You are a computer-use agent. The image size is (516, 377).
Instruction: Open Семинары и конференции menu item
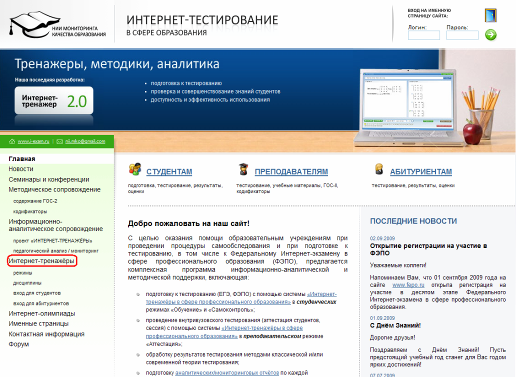pyautogui.click(x=49, y=179)
